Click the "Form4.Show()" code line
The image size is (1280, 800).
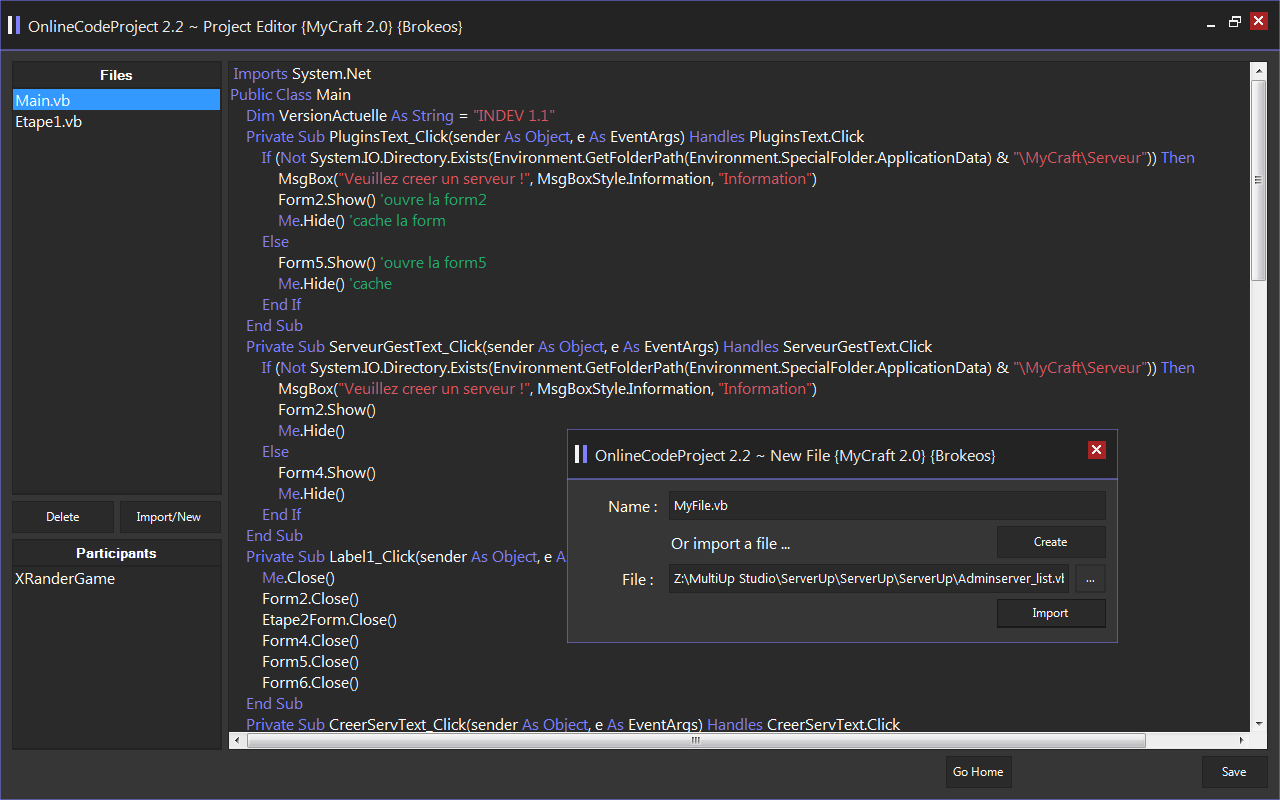tap(327, 472)
